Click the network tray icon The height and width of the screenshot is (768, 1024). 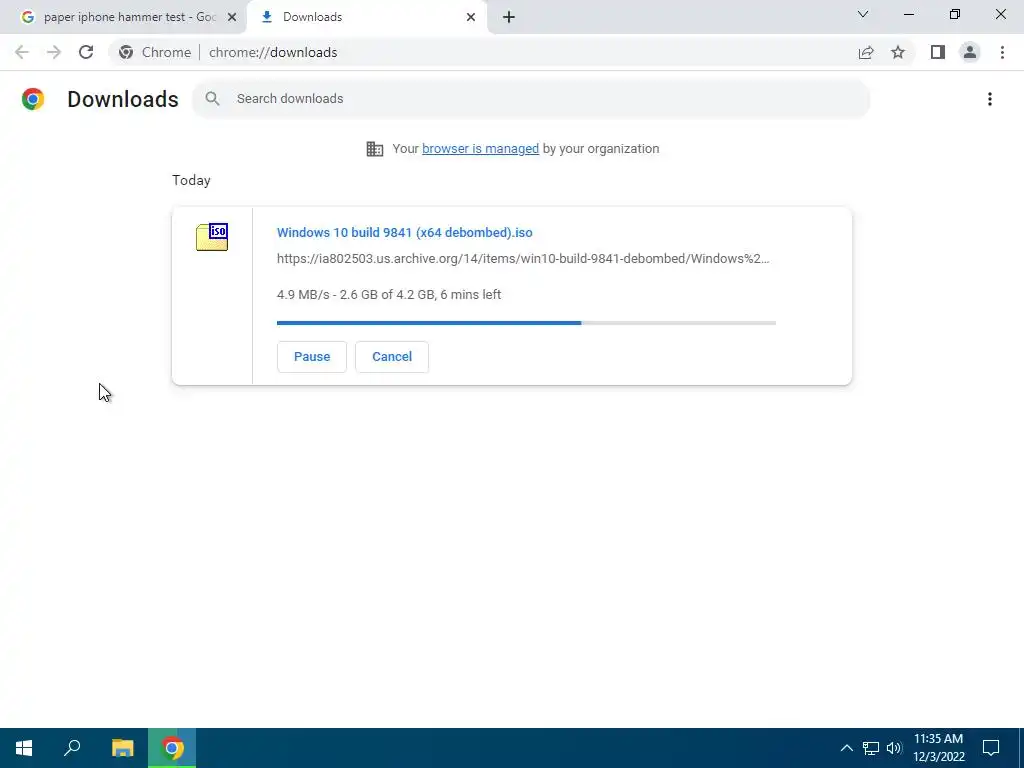[871, 748]
